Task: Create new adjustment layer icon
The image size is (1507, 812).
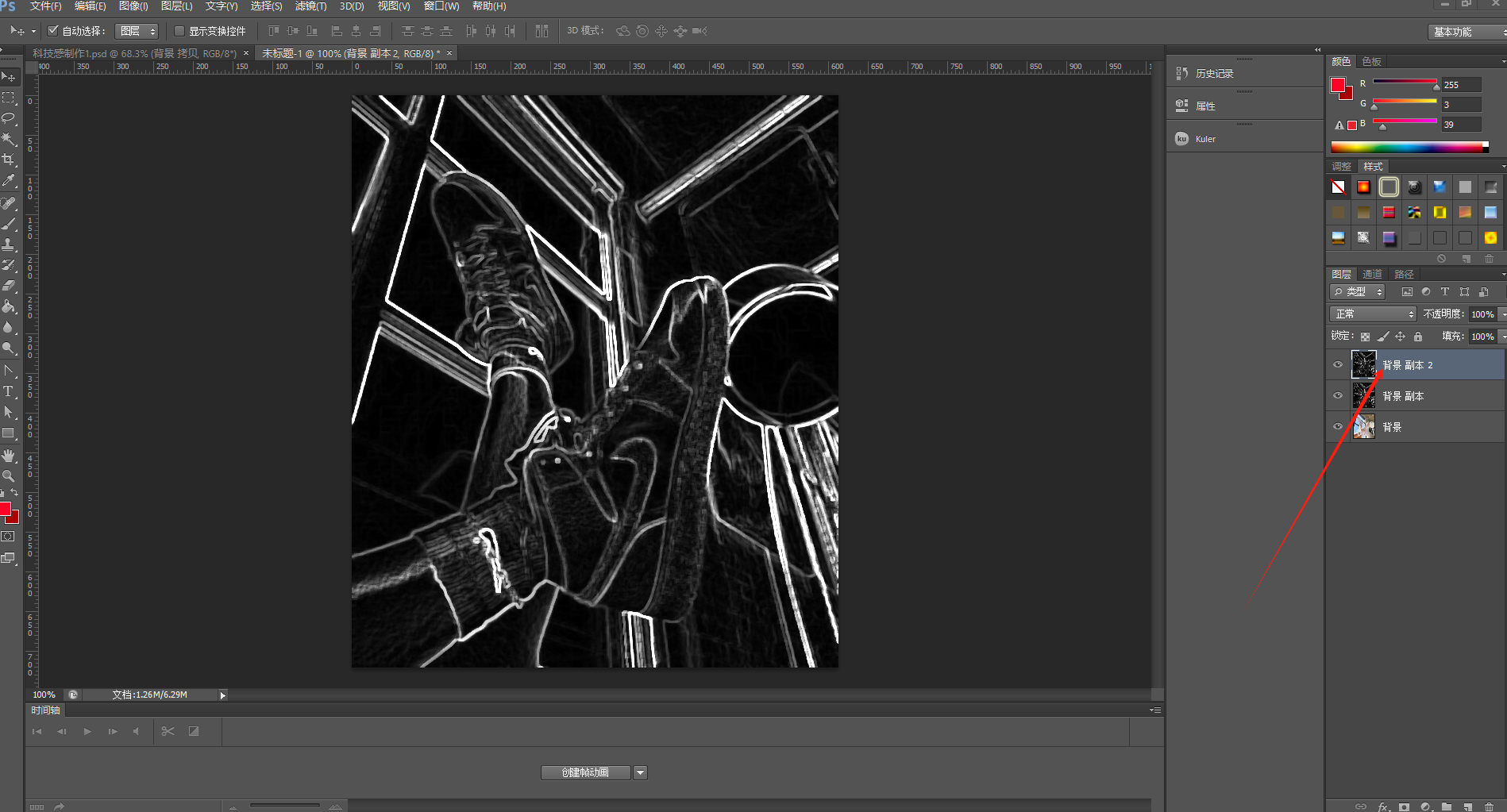Action: click(1425, 806)
